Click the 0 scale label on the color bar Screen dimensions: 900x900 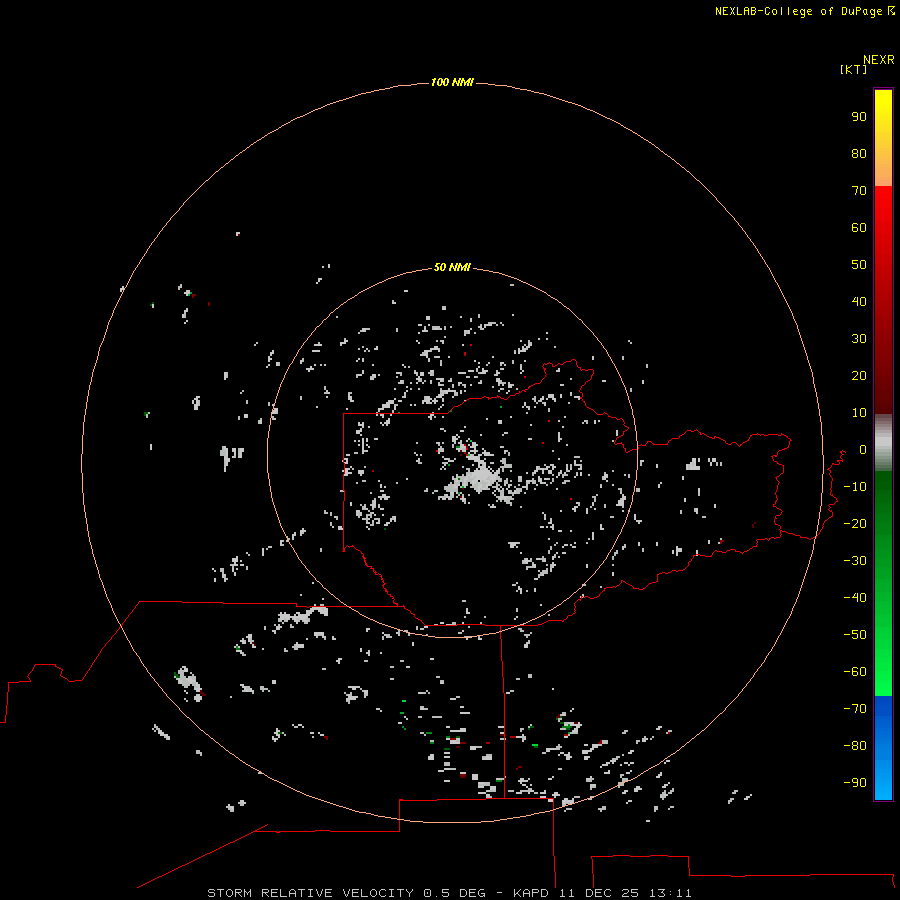point(863,449)
